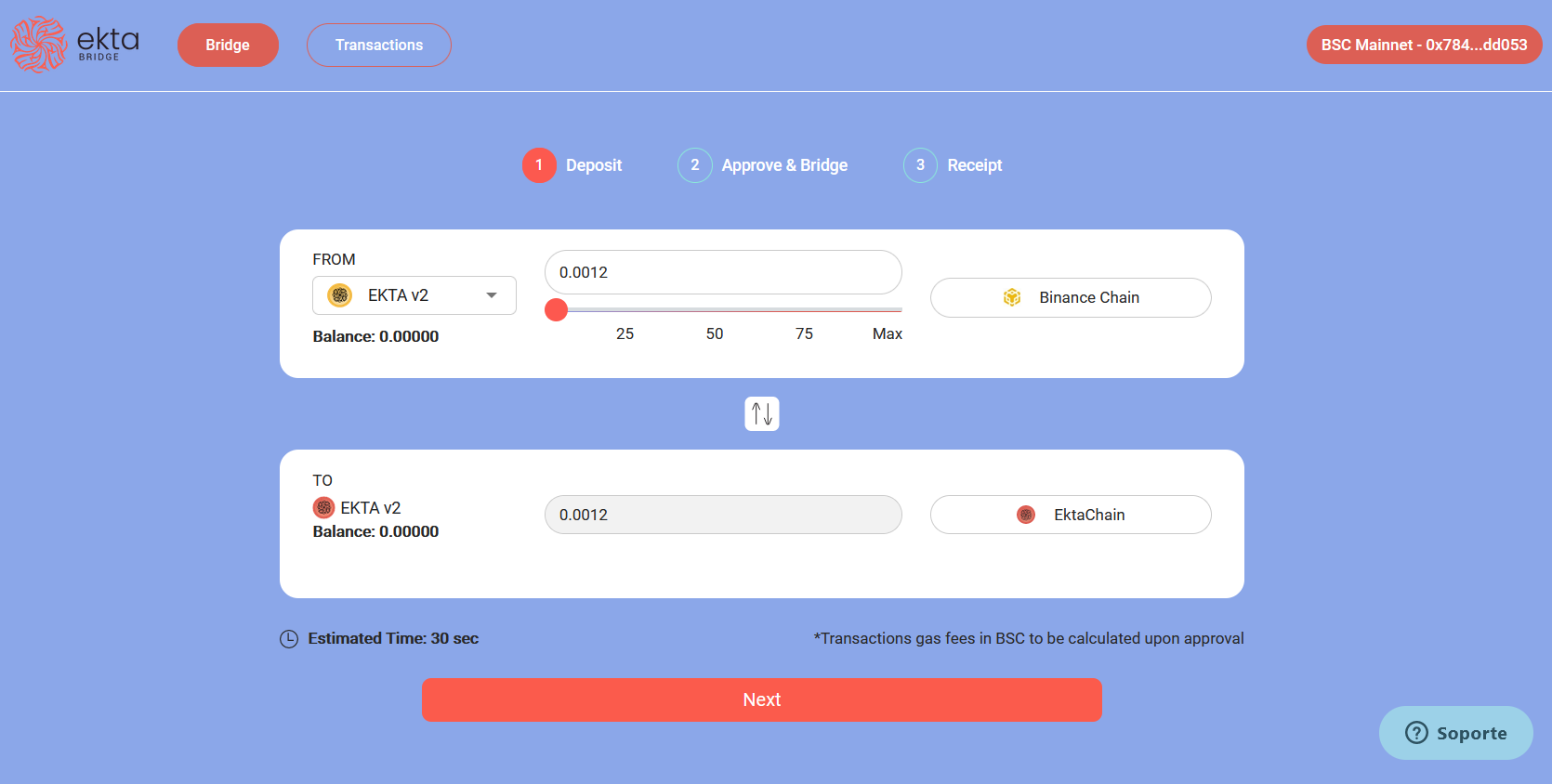Click the Soporte question mark icon

point(1416,733)
